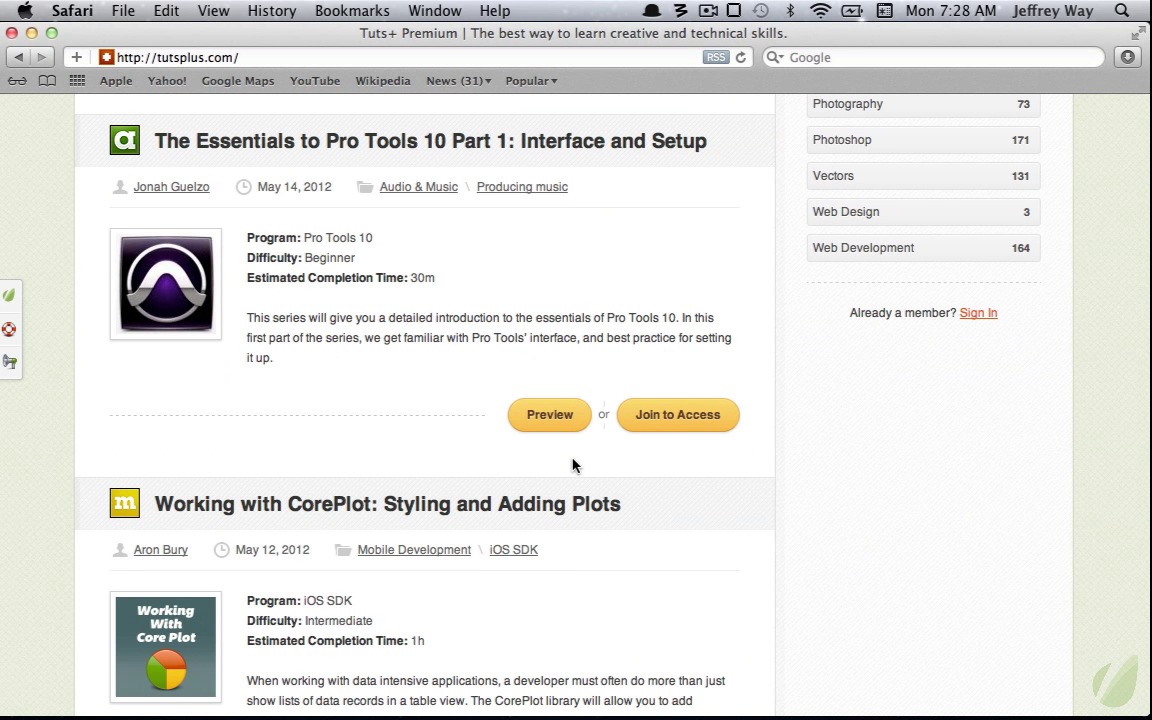Click the Wi-Fi status icon
Viewport: 1152px width, 720px height.
(x=820, y=10)
